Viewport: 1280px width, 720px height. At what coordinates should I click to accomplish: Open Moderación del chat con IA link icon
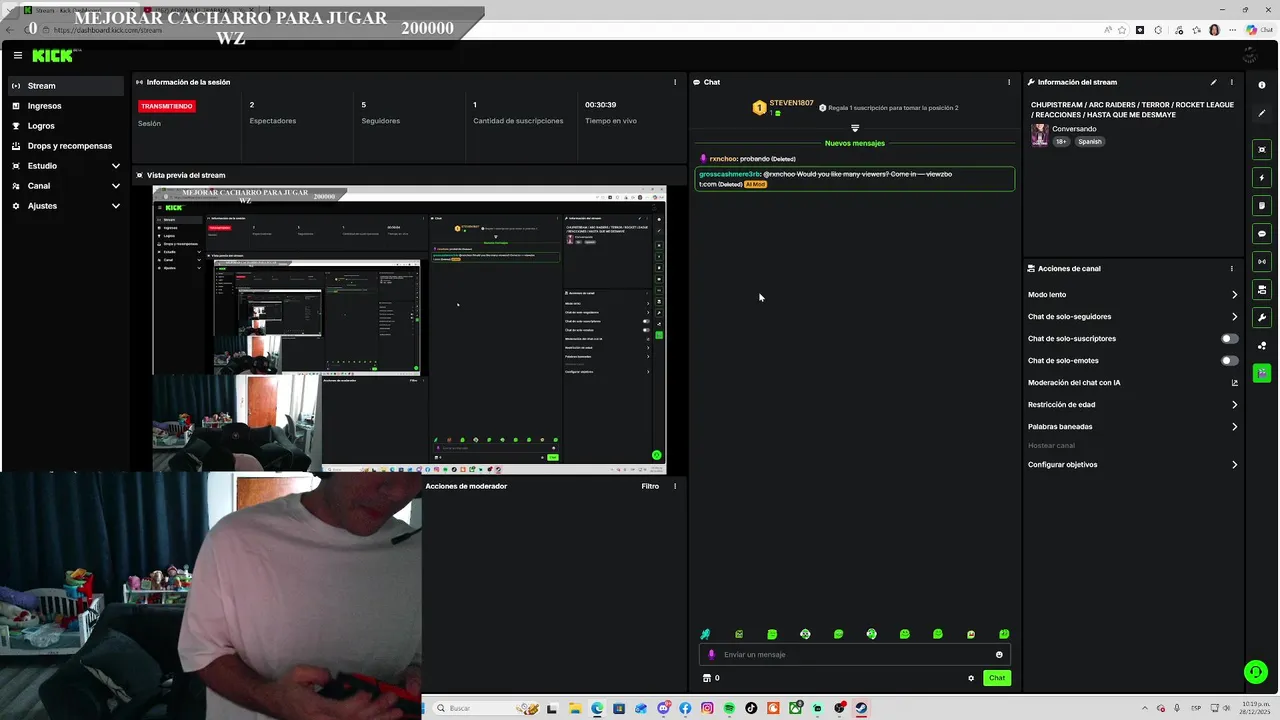tap(1234, 383)
